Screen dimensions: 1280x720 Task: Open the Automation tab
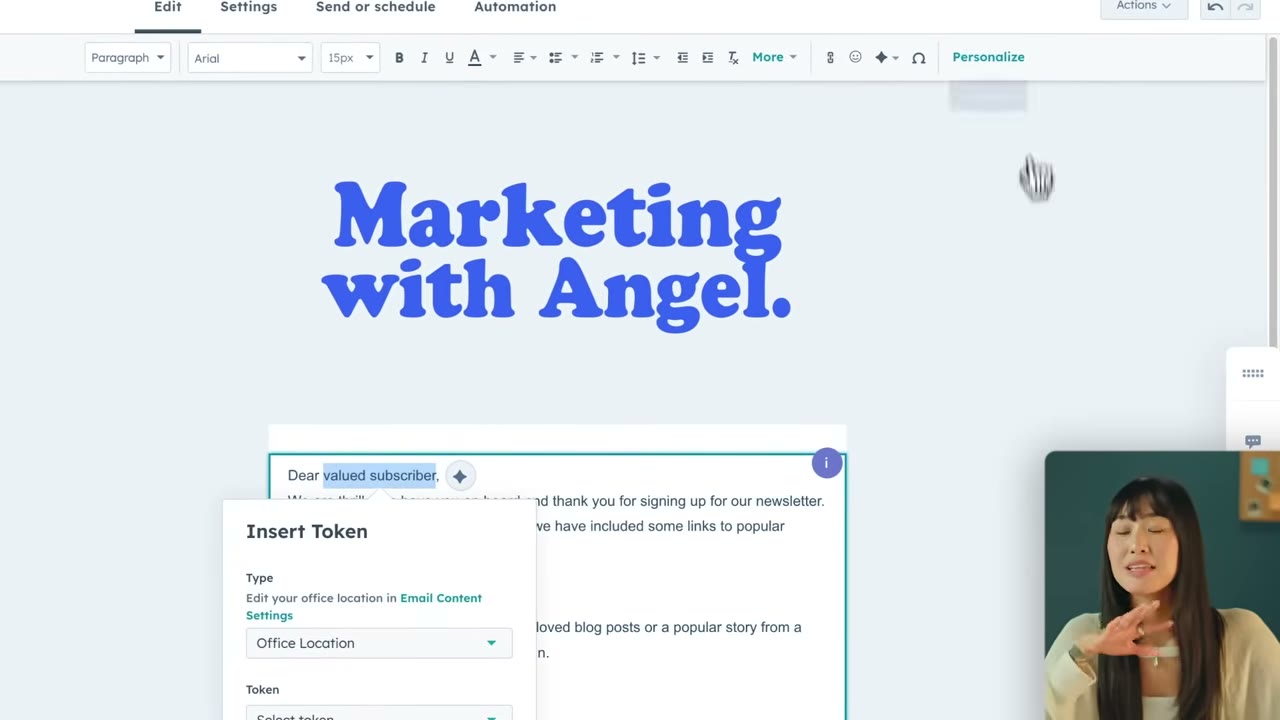click(515, 7)
